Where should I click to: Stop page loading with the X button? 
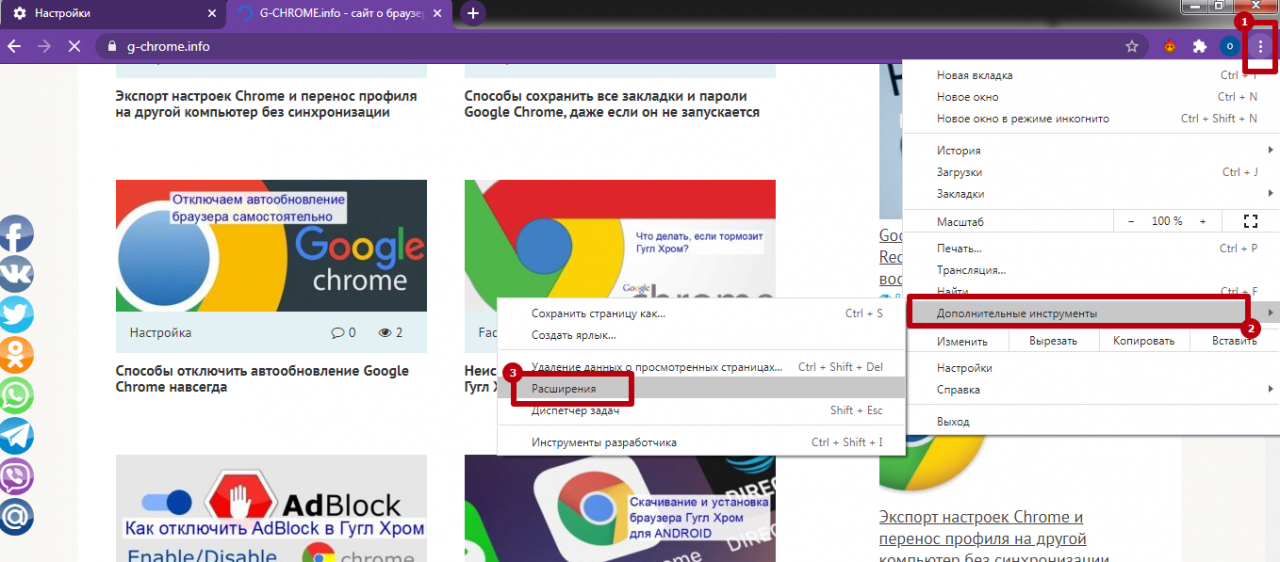pyautogui.click(x=75, y=46)
